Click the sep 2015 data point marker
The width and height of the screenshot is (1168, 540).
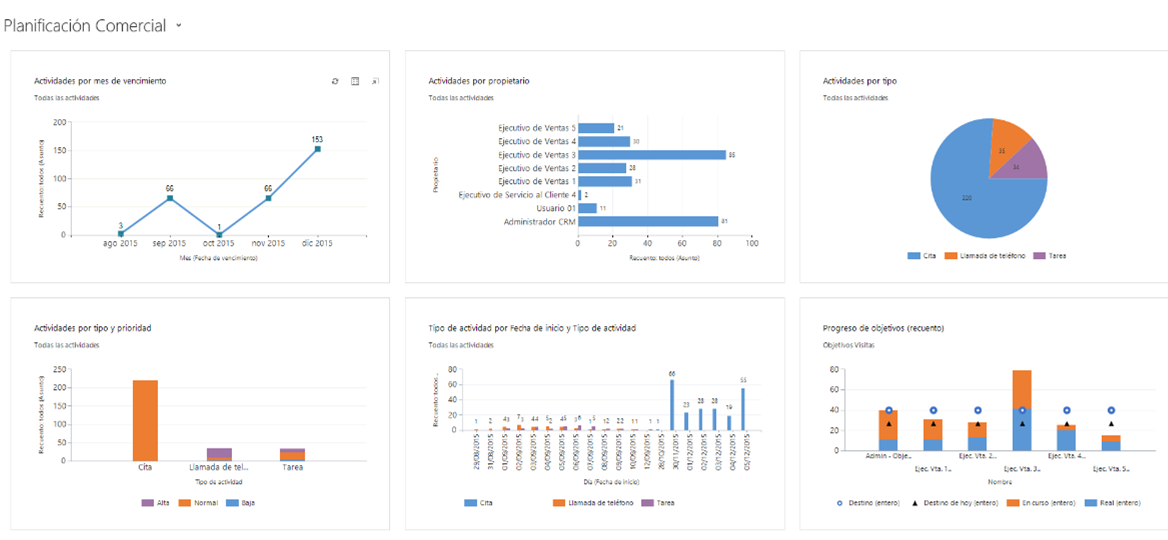170,198
